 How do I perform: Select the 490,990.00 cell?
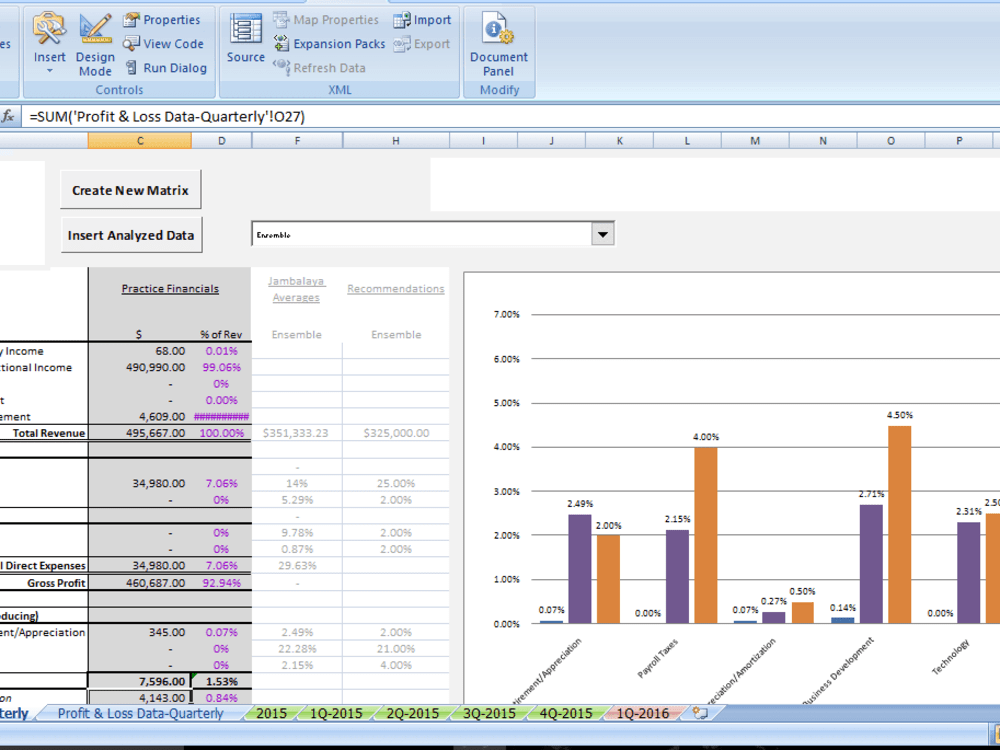140,367
